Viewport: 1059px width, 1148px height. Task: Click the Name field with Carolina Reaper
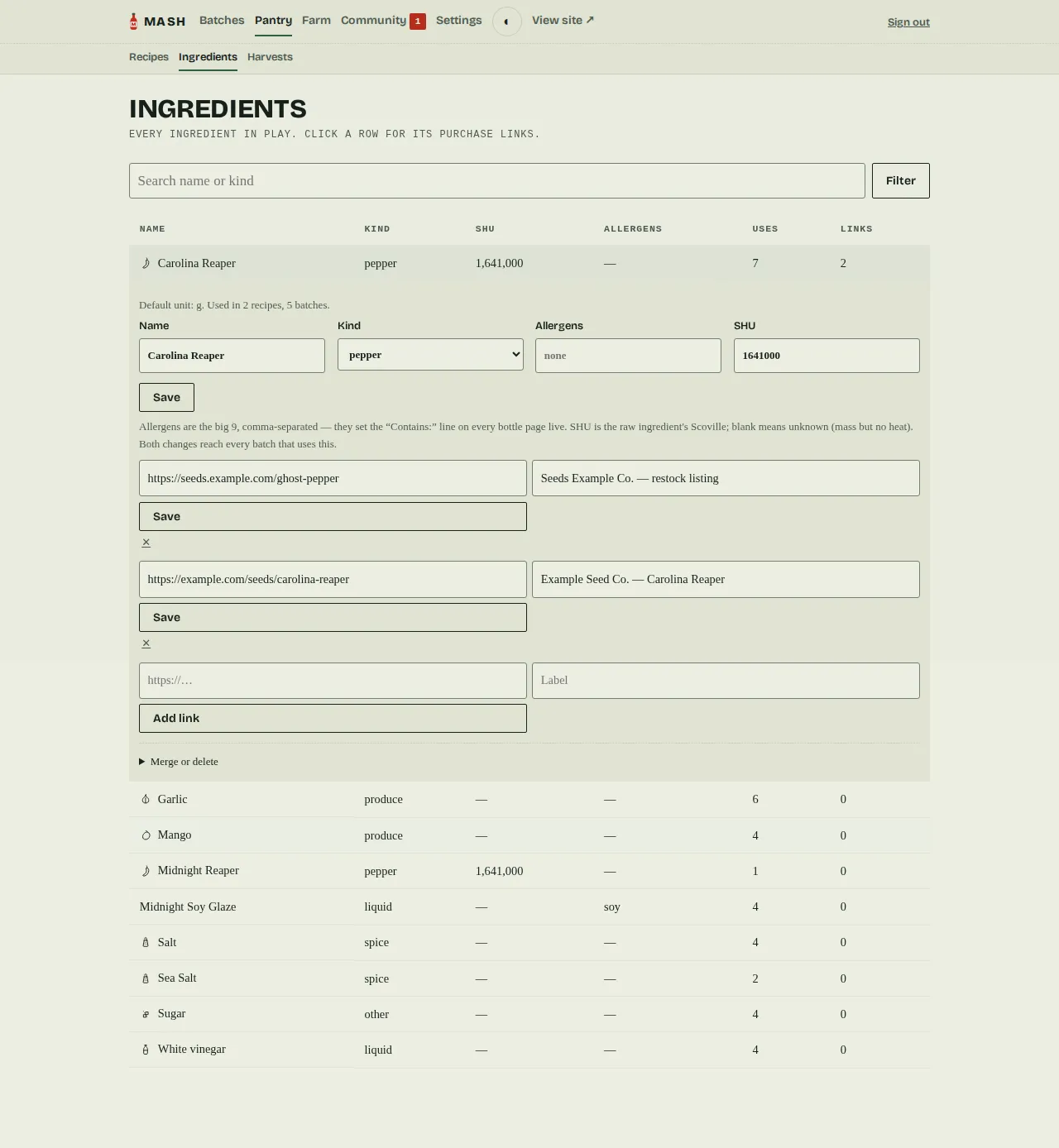[232, 356]
